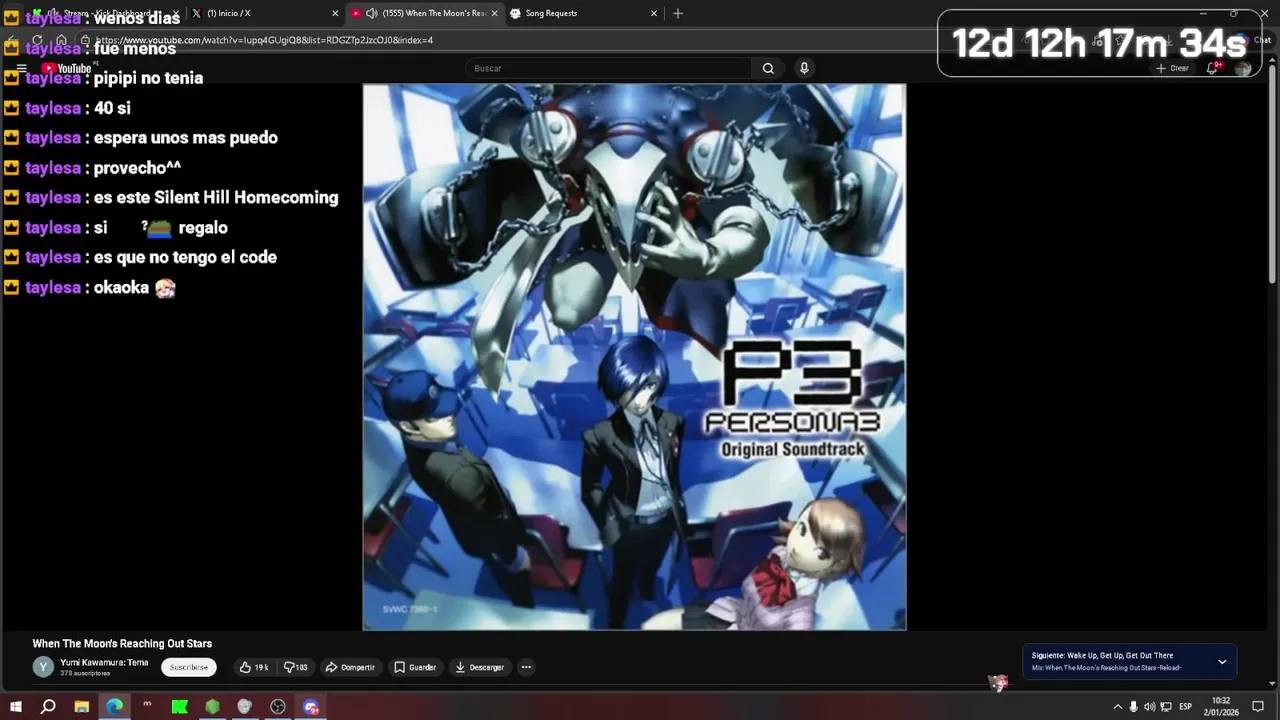The image size is (1280, 720).
Task: Open OBS Studio from taskbar
Action: click(x=278, y=707)
